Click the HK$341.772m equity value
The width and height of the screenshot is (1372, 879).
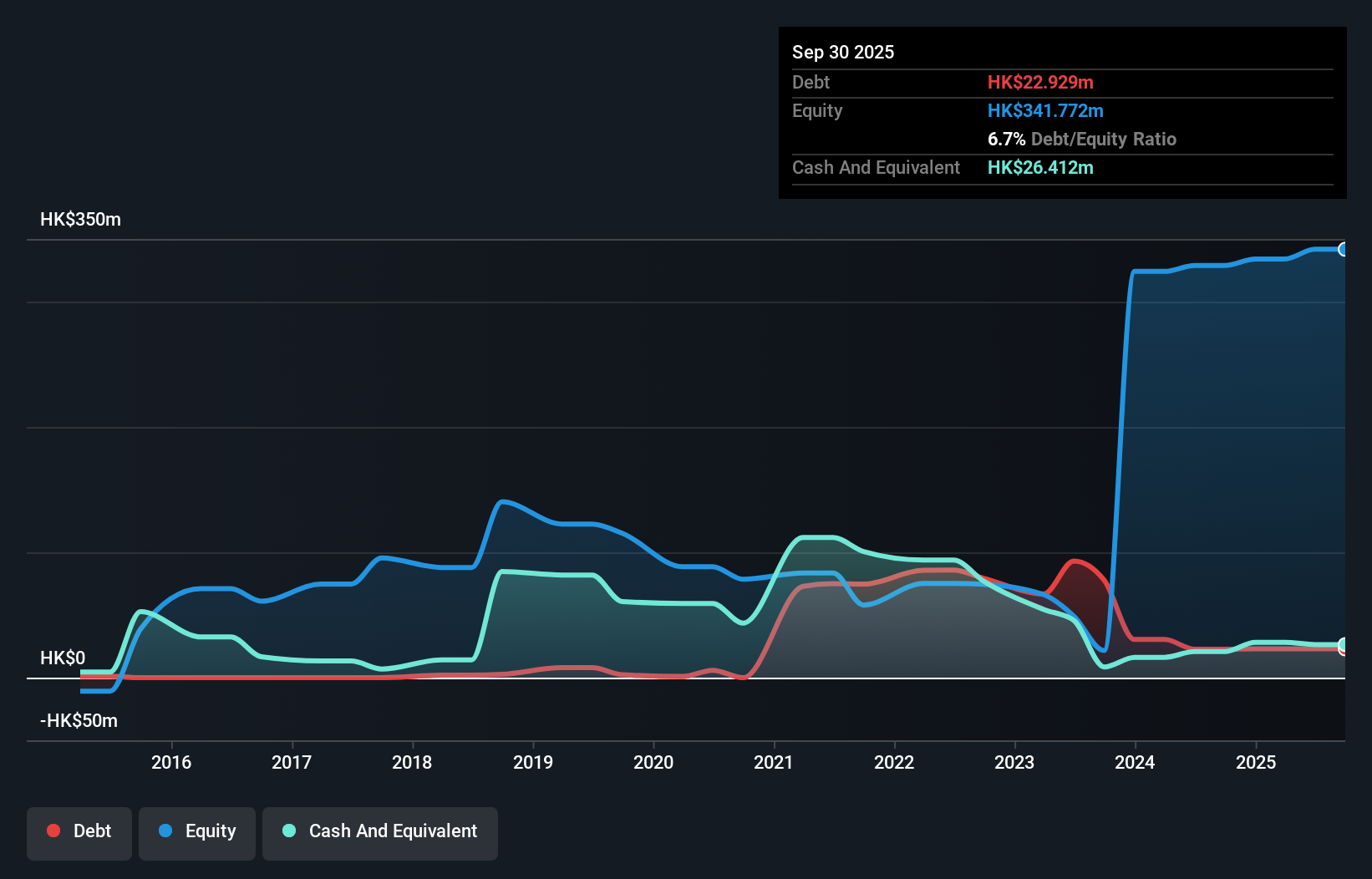click(x=1045, y=110)
